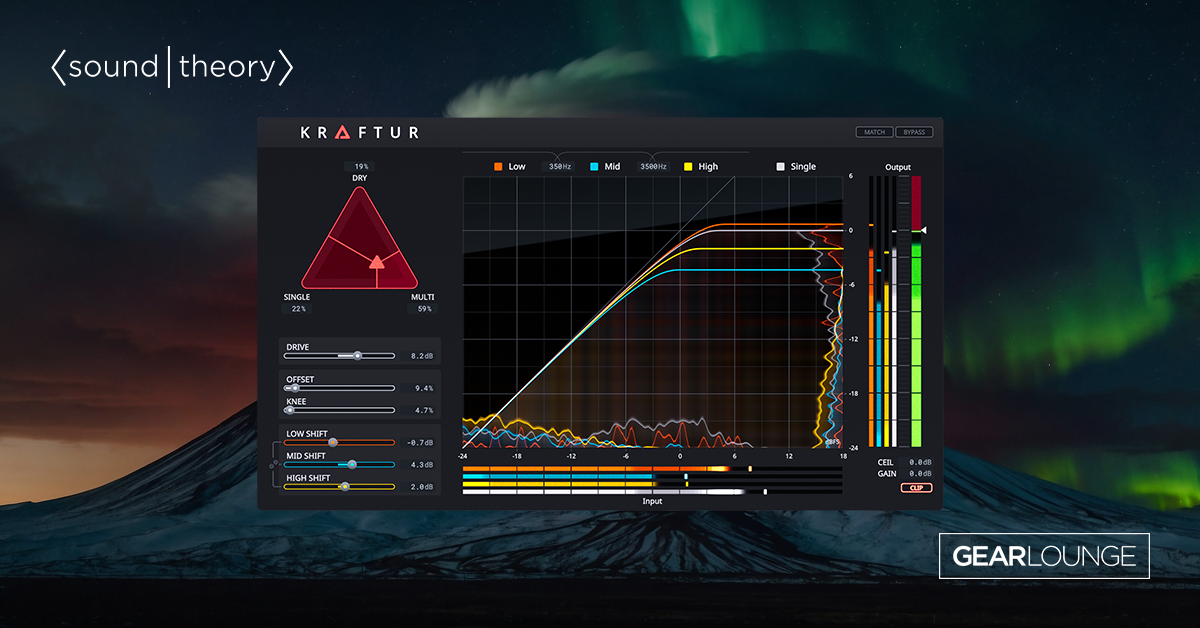Toggle the CLIP button

[x=915, y=488]
